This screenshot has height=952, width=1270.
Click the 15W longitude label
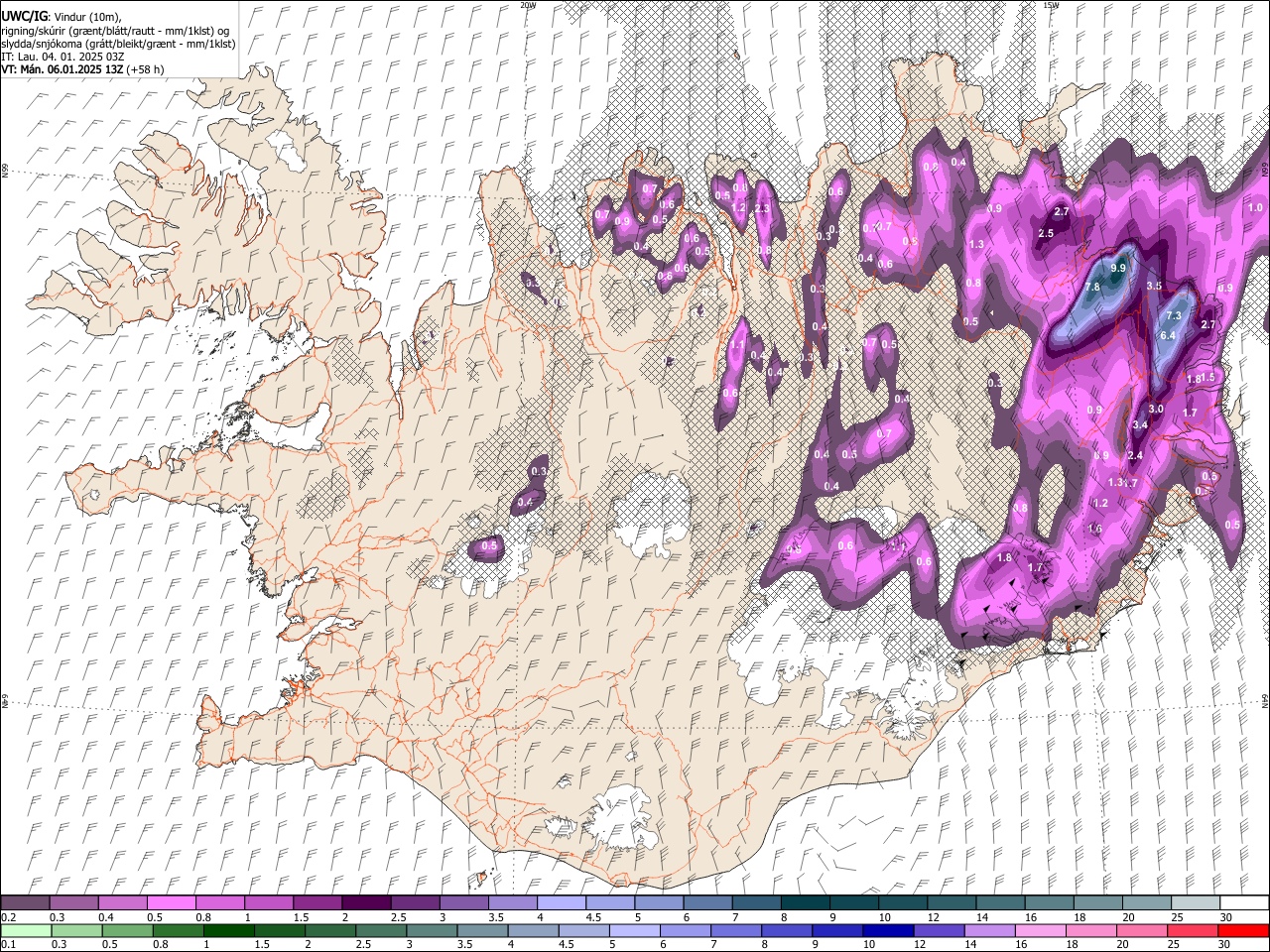coord(1051,5)
